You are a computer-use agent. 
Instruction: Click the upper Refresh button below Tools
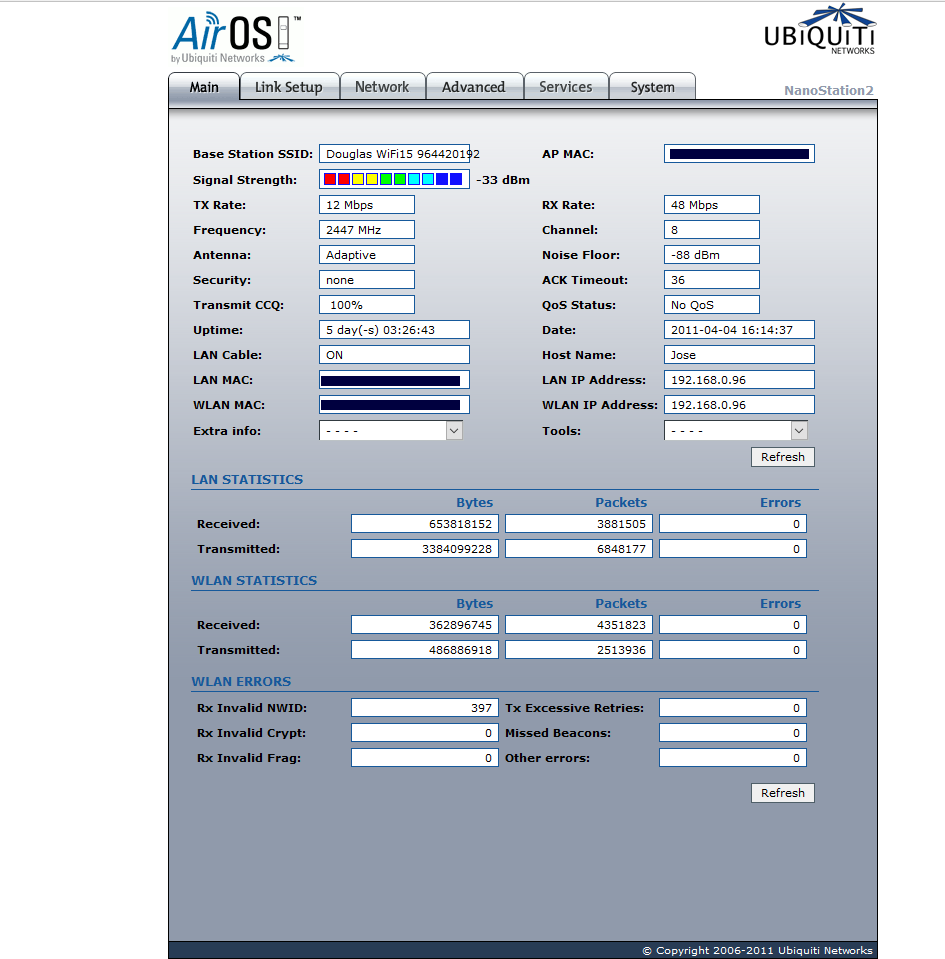coord(782,457)
